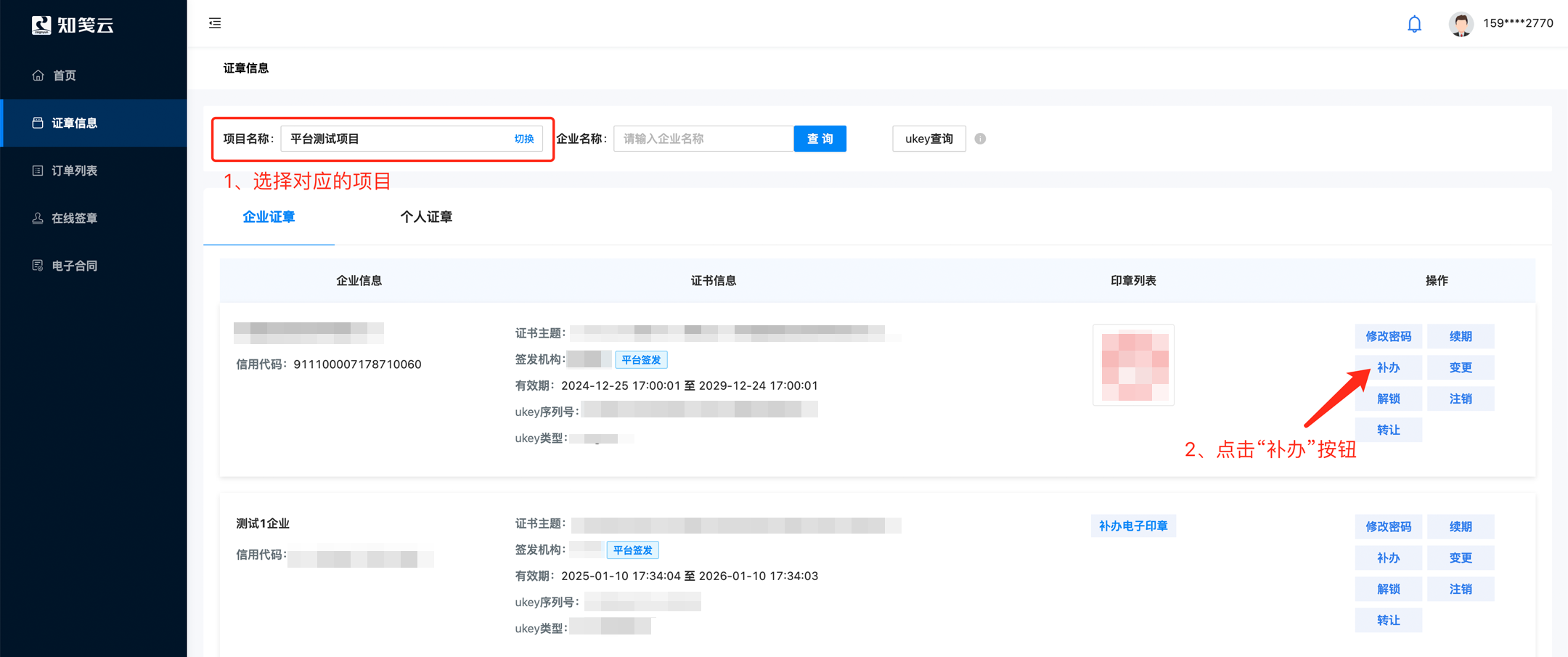This screenshot has width=1568, height=657.
Task: Click the 企业信息 column header
Action: pos(359,280)
